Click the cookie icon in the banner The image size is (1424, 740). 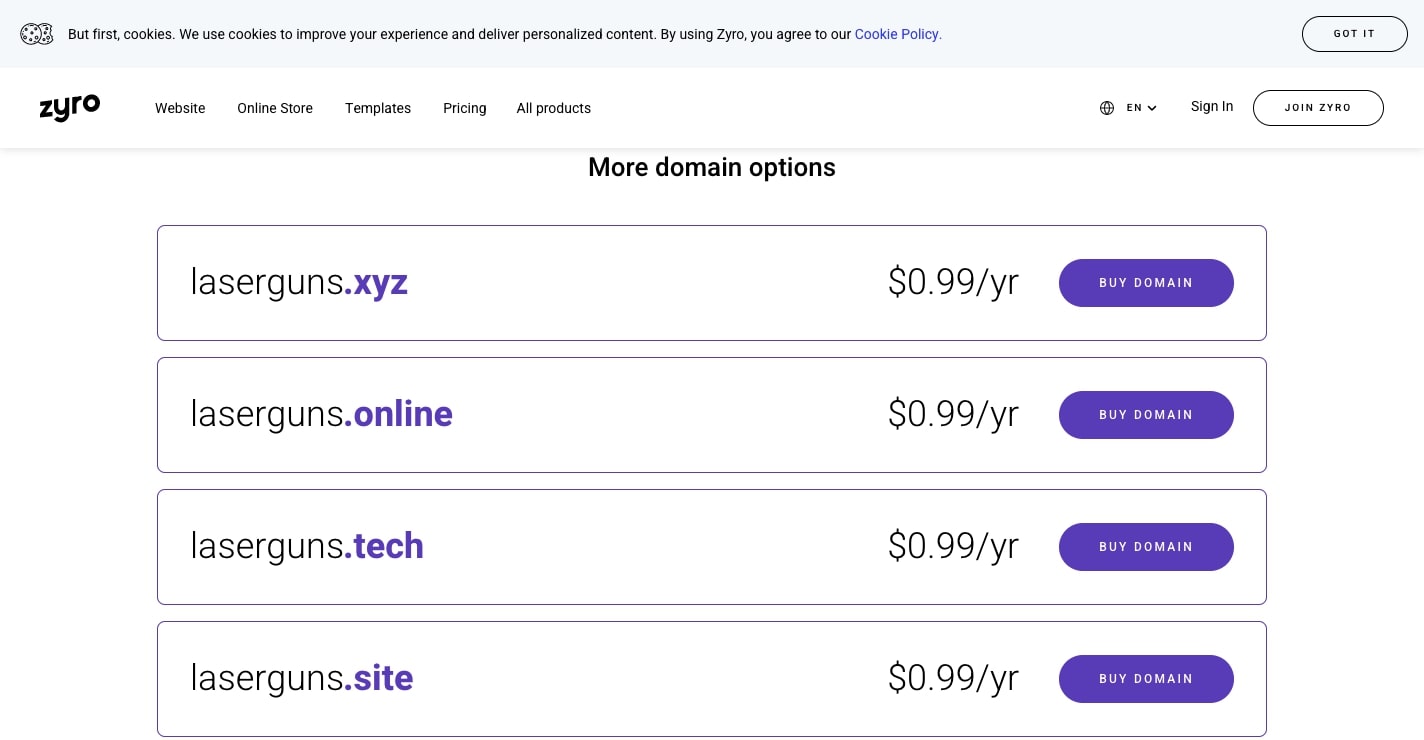(37, 34)
